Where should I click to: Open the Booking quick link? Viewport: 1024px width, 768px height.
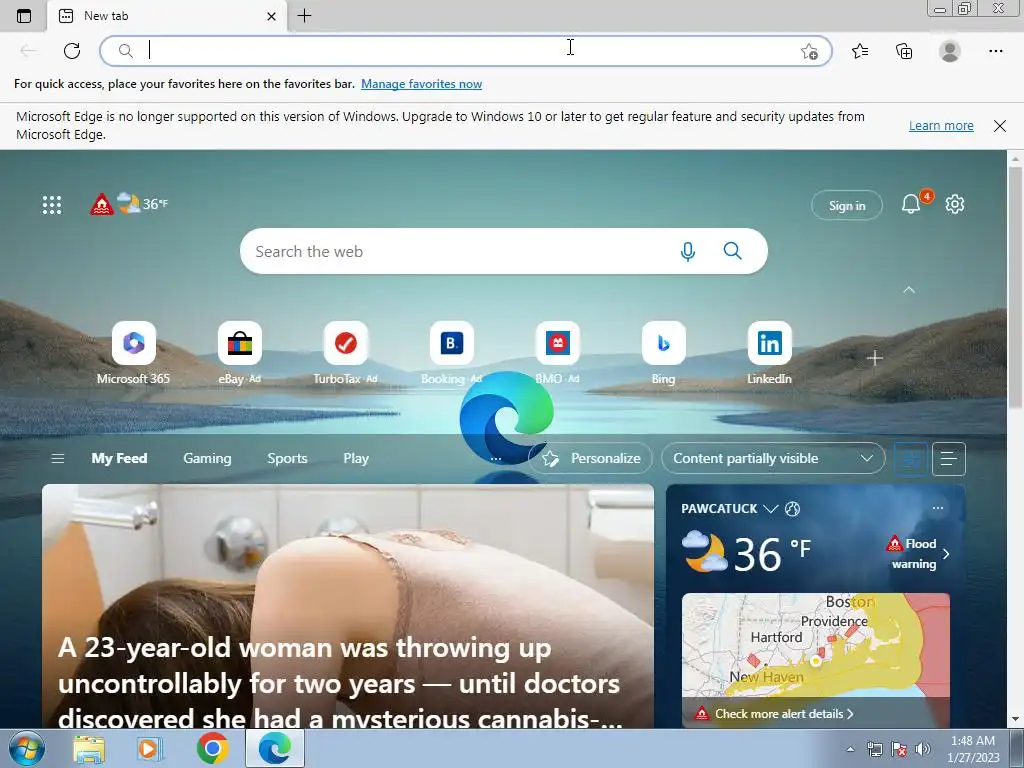click(451, 353)
